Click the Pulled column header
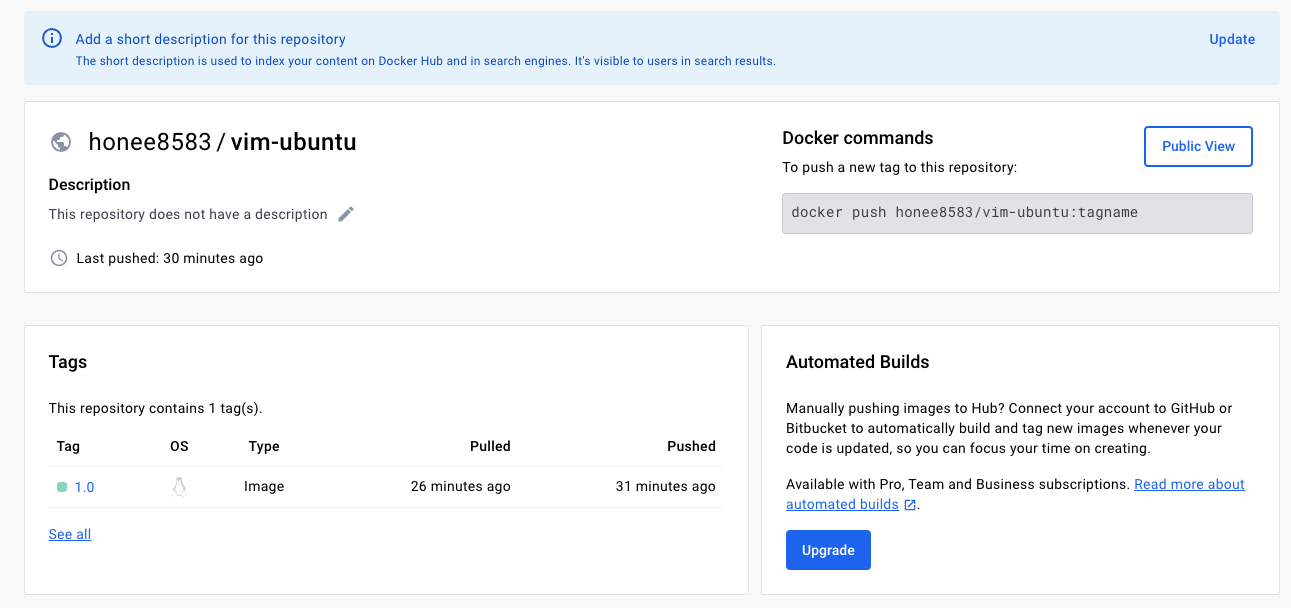Screen dimensions: 1291x608 point(490,446)
